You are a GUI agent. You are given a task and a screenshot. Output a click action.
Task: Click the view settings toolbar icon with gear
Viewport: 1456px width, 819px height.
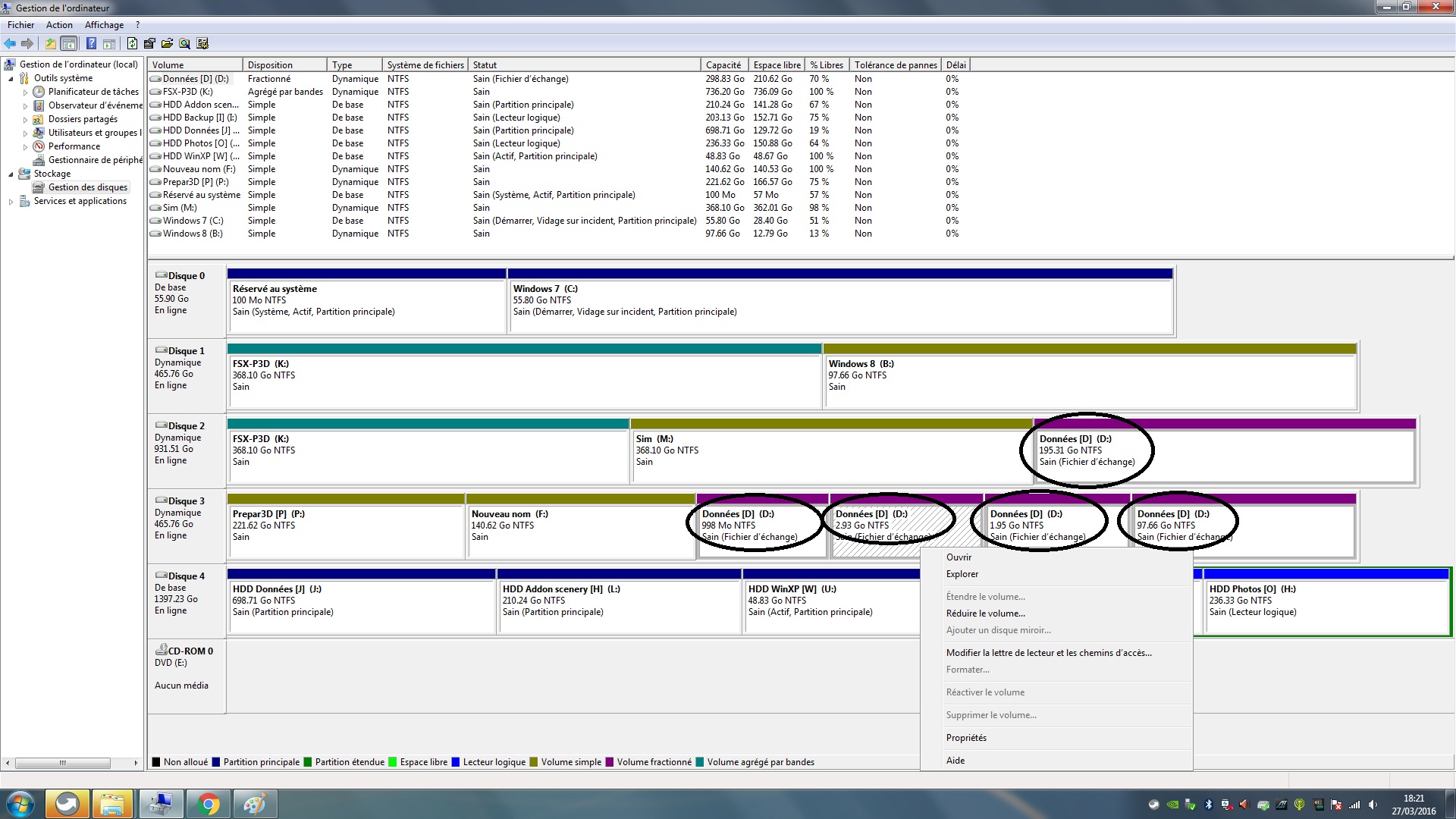(x=202, y=43)
